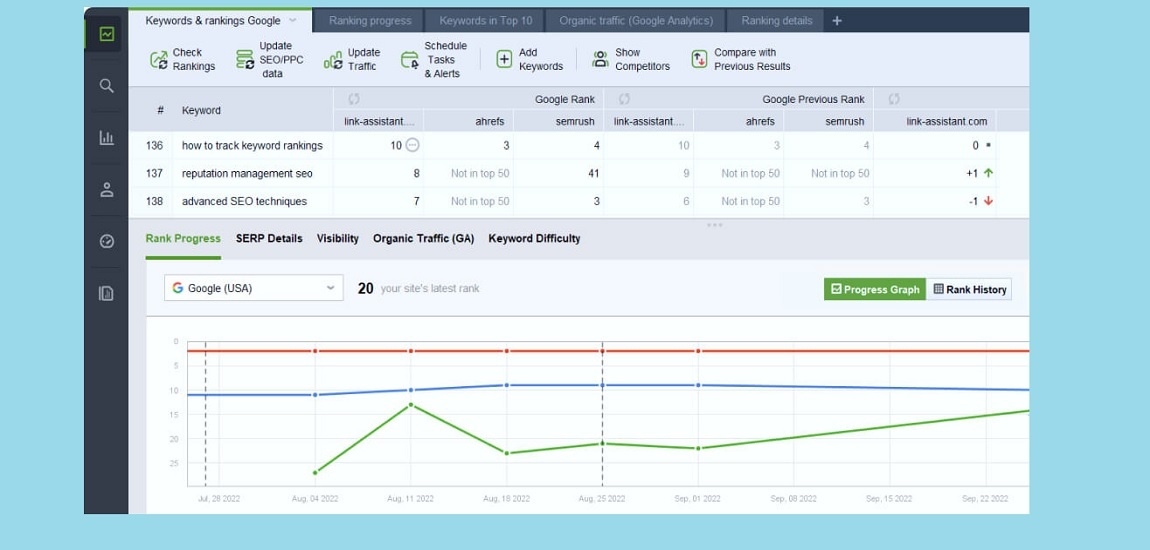This screenshot has height=550, width=1150.
Task: Click the three-dot panel splitter handle
Action: point(714,224)
